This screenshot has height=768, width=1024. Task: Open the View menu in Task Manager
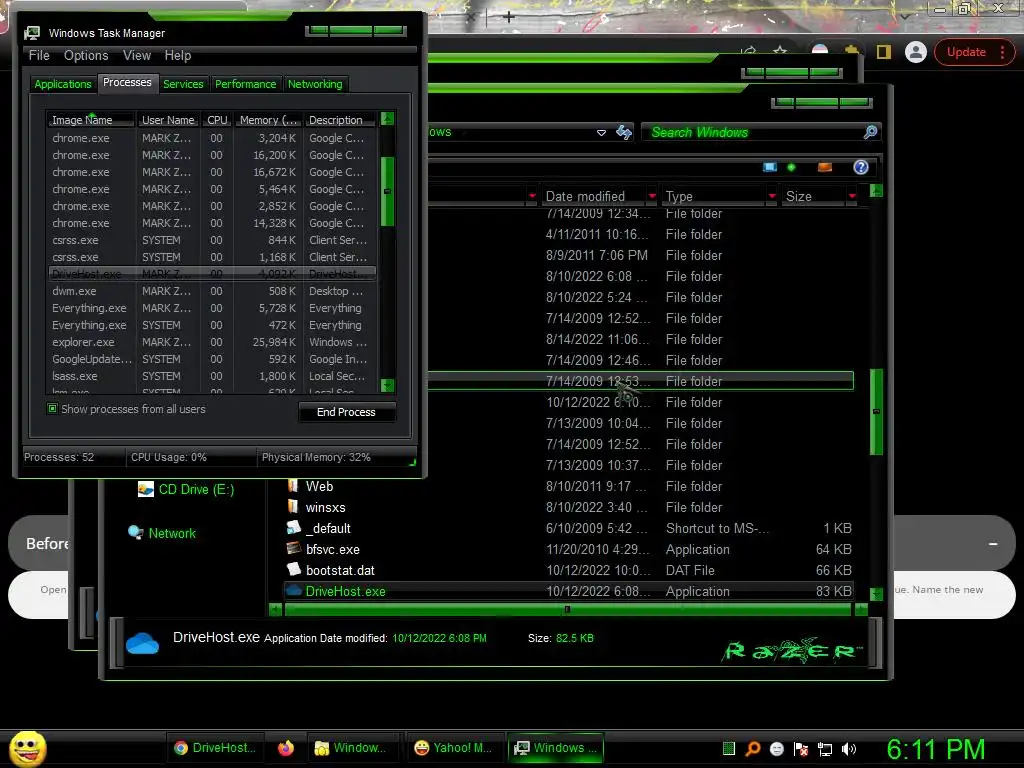point(137,56)
